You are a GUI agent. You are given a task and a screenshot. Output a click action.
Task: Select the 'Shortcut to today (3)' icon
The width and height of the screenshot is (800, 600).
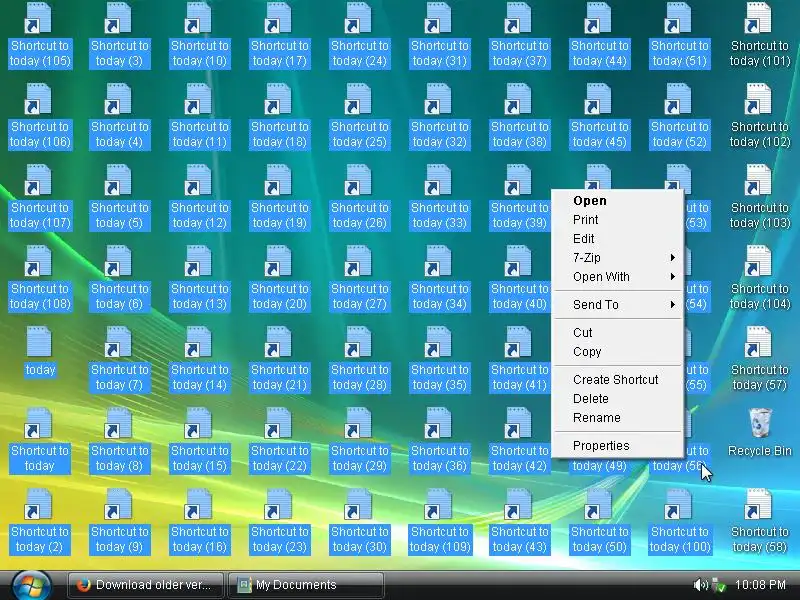[x=120, y=36]
